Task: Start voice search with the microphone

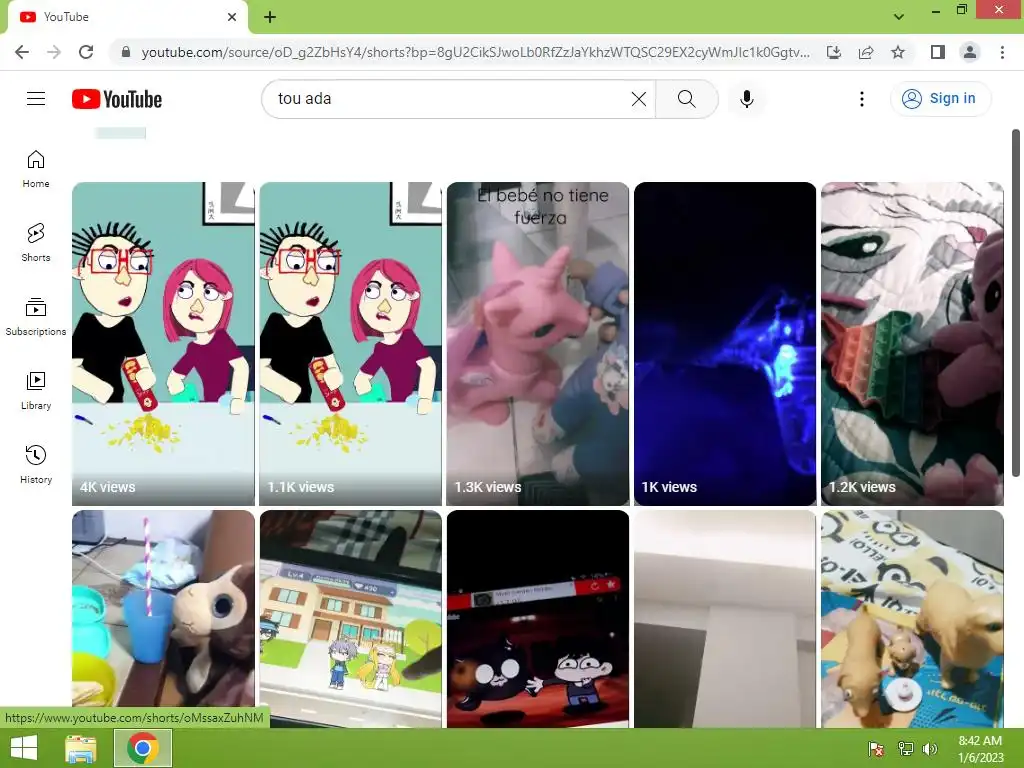Action: pyautogui.click(x=746, y=99)
